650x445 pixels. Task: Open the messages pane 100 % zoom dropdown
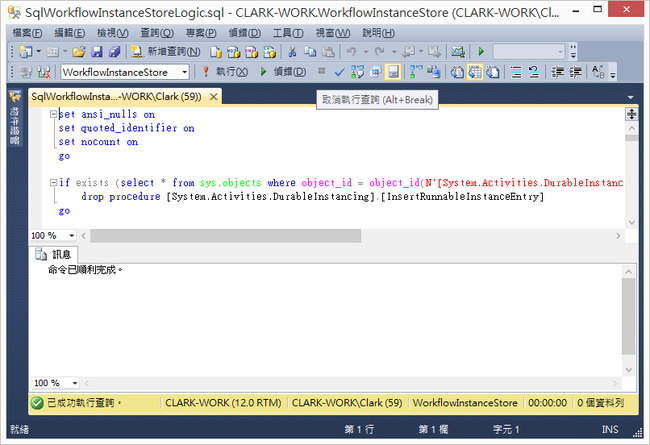(x=75, y=383)
